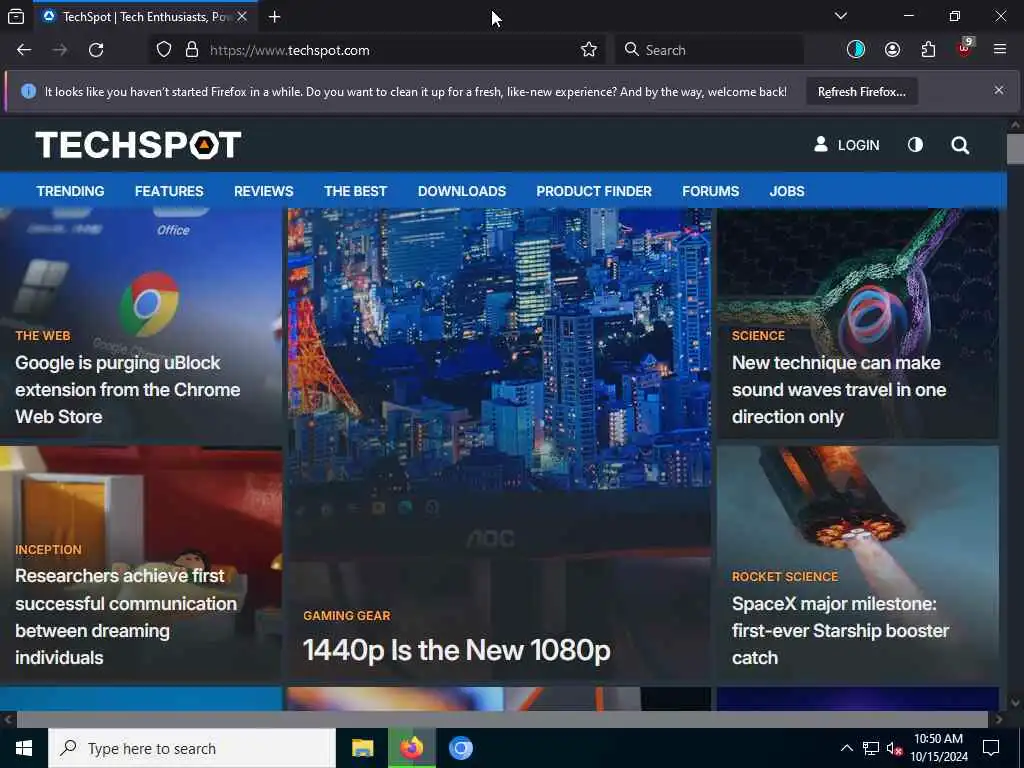Open THE BEST menu
Image resolution: width=1024 pixels, height=768 pixels.
pyautogui.click(x=355, y=191)
